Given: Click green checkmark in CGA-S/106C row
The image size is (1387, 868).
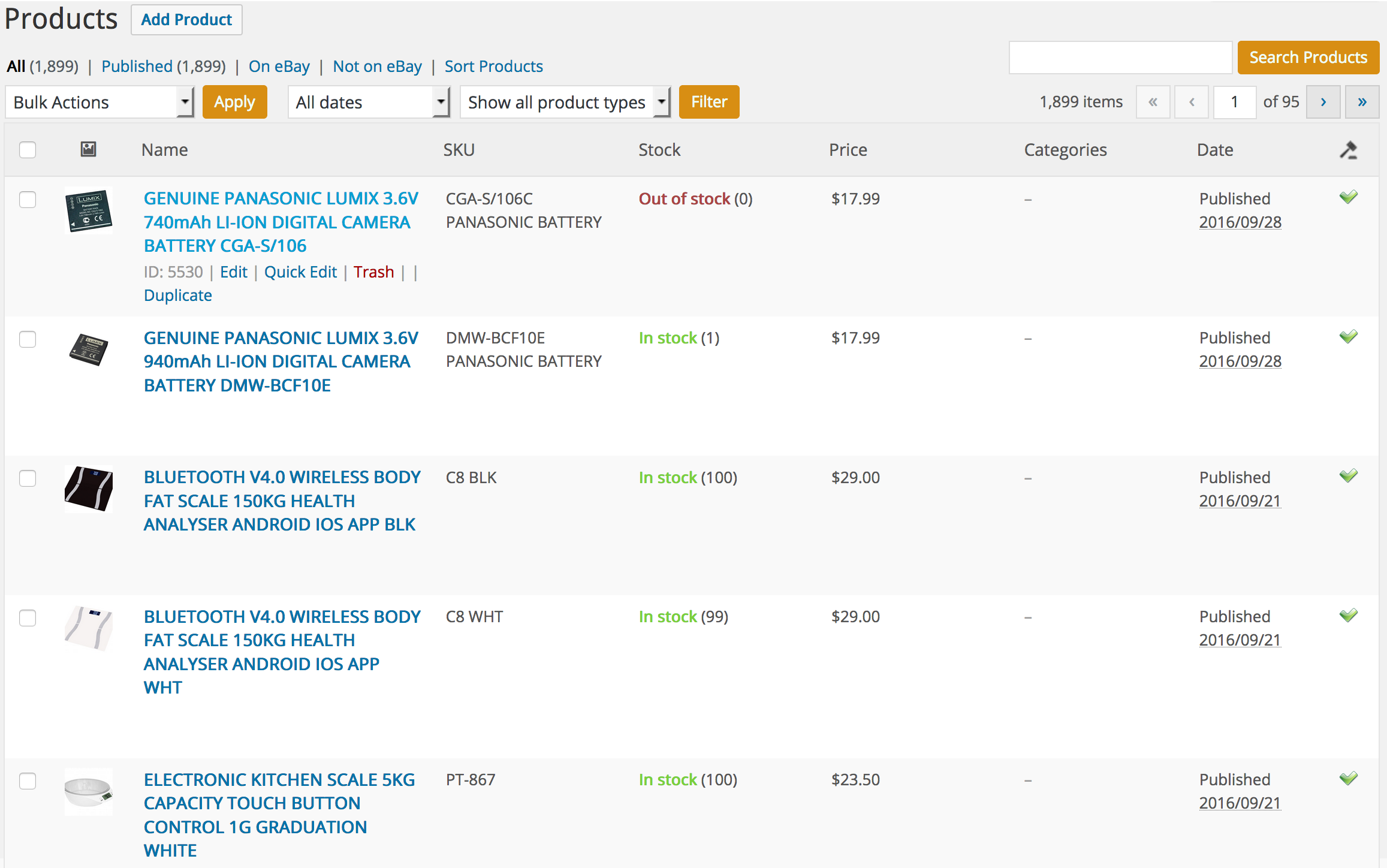Looking at the screenshot, I should (1349, 197).
